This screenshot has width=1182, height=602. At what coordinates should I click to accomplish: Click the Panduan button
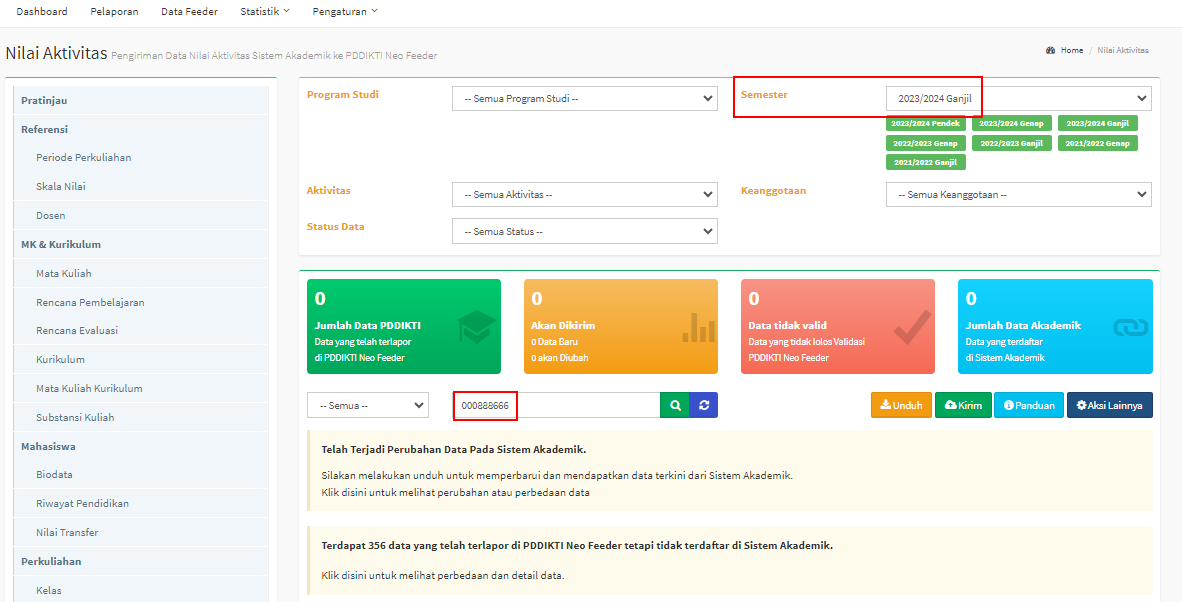1029,405
